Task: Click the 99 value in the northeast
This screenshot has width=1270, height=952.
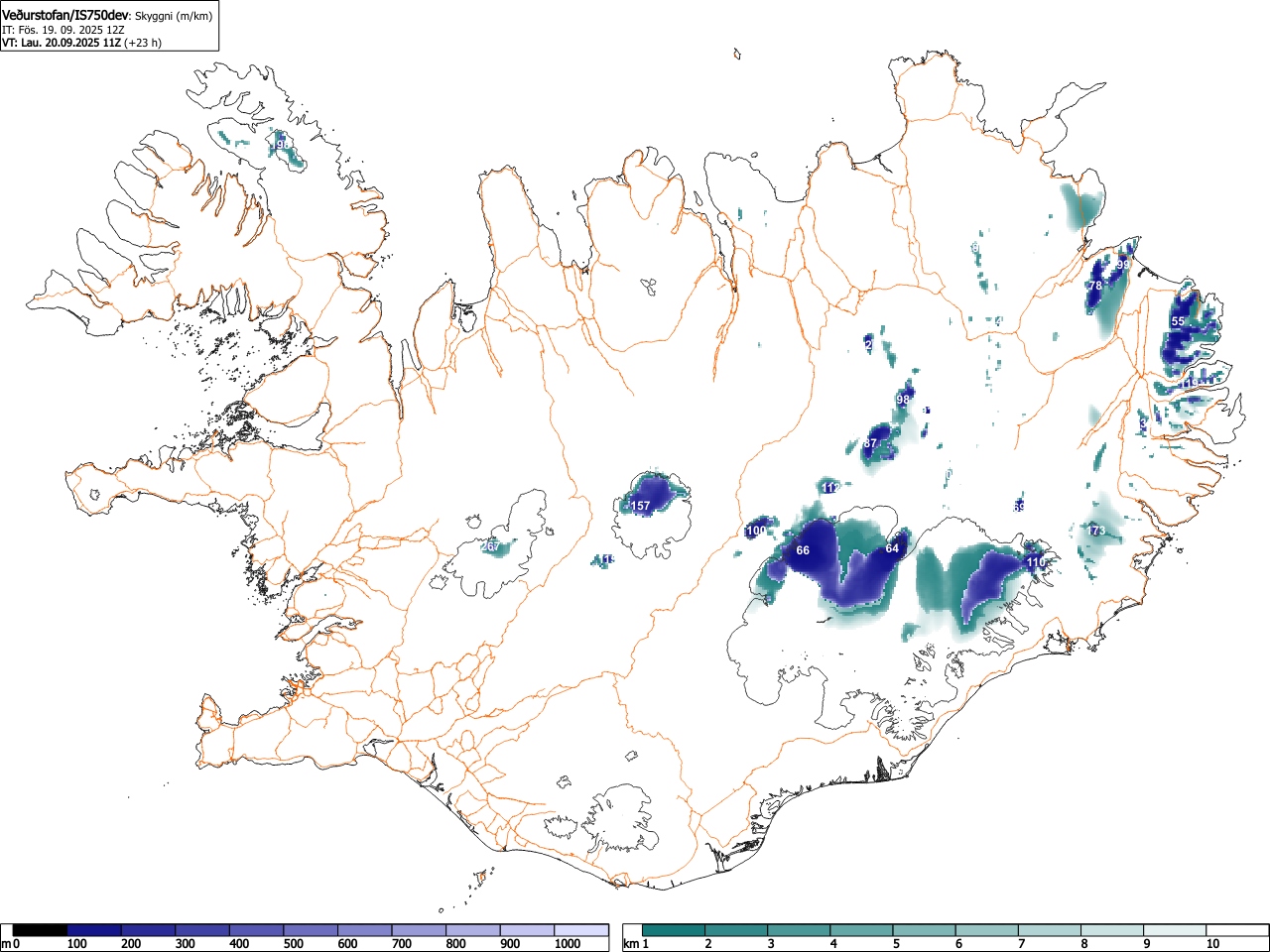Action: point(1122,266)
